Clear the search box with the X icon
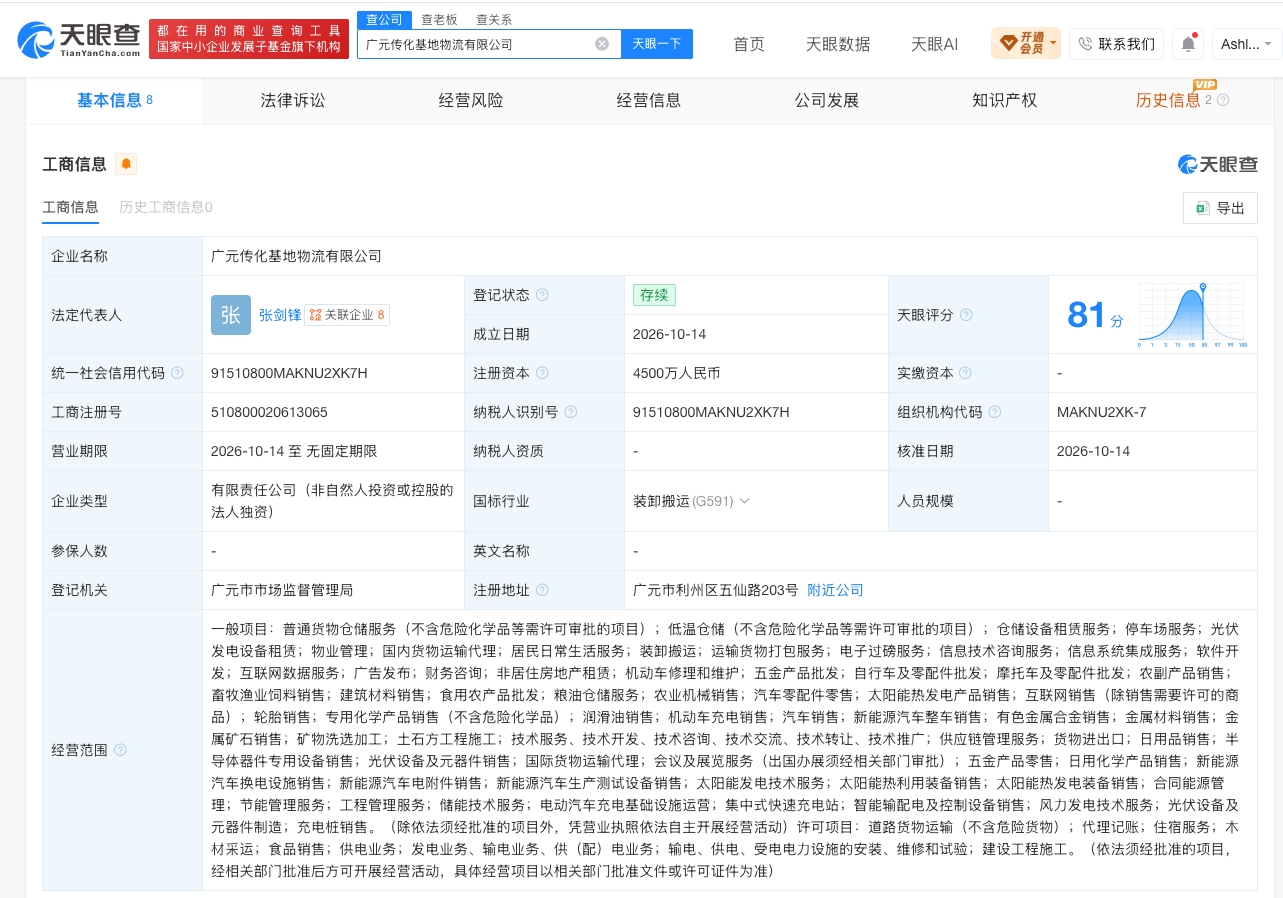Viewport: 1283px width, 898px height. click(602, 44)
